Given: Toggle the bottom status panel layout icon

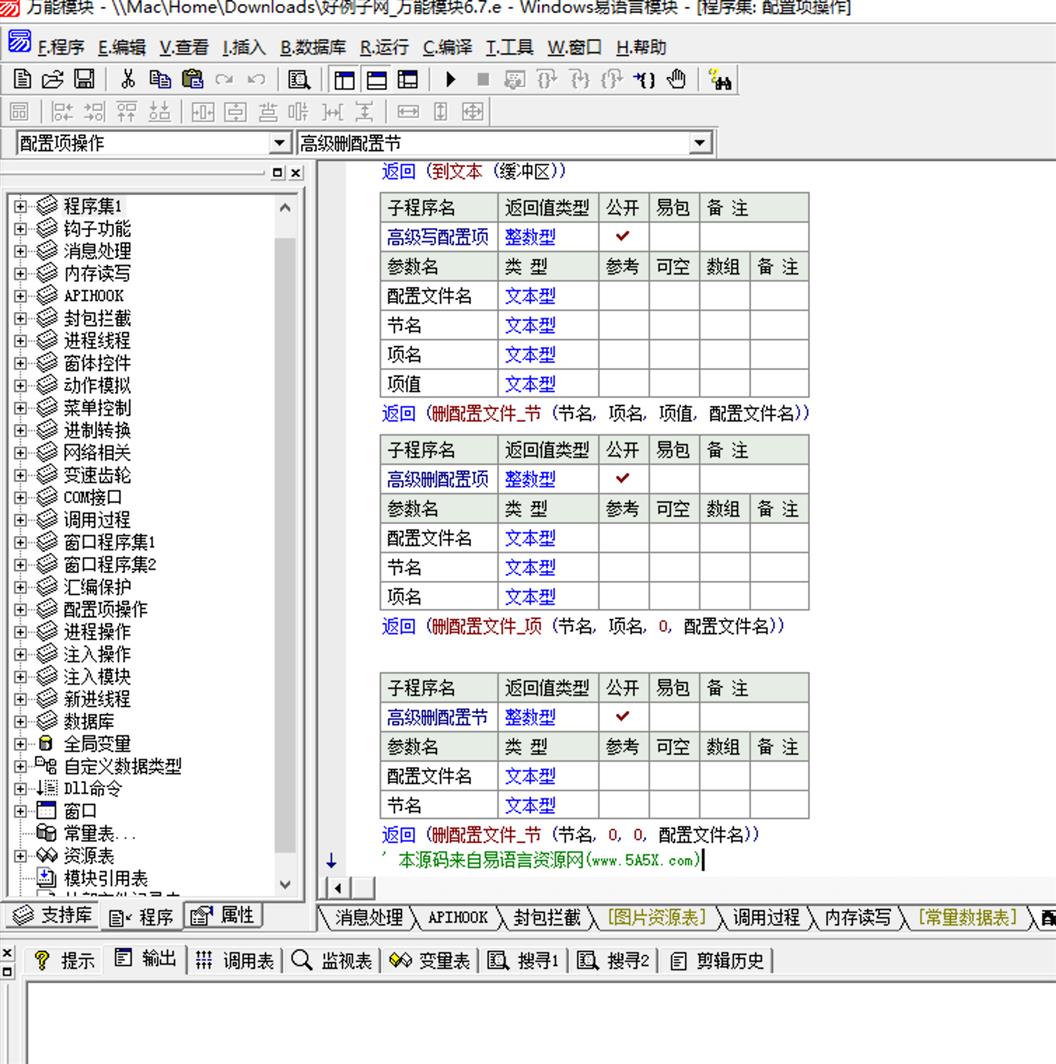Looking at the screenshot, I should pos(377,80).
